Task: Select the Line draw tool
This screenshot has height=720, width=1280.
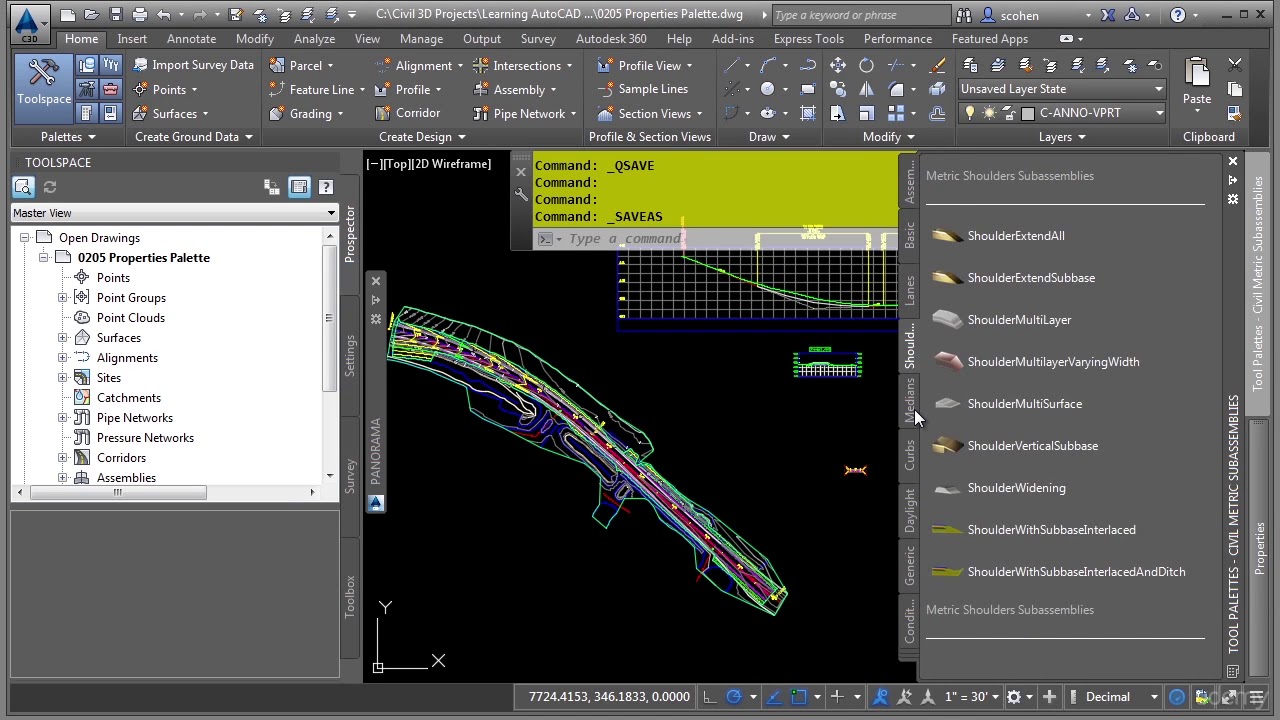Action: [x=732, y=66]
